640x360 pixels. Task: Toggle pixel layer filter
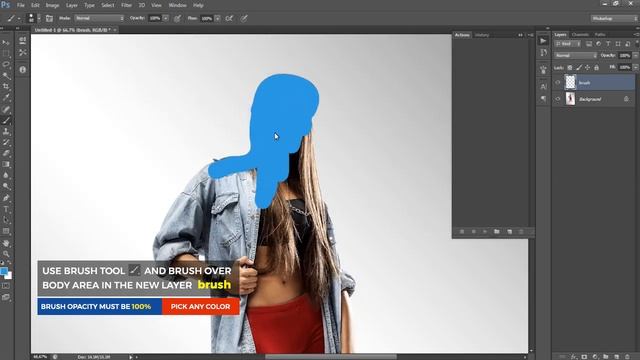coord(589,44)
